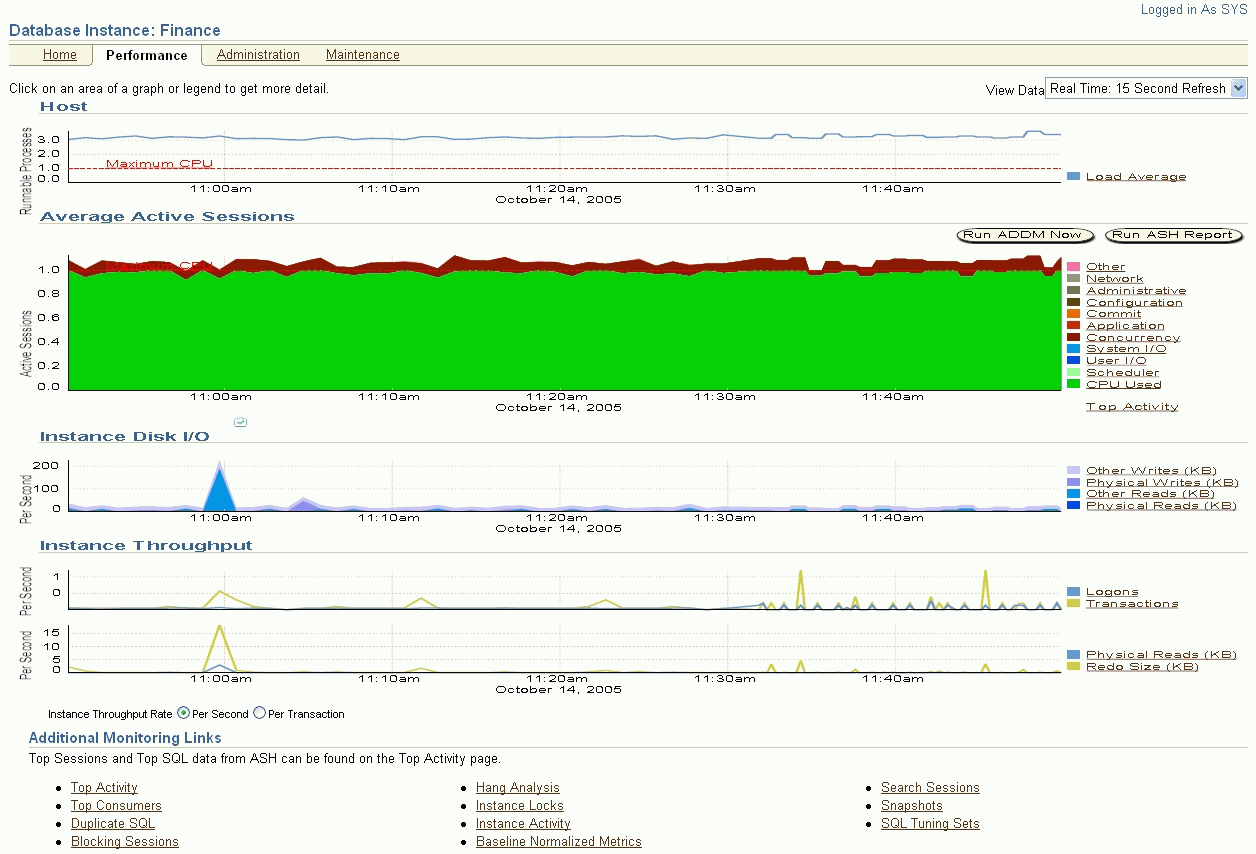The height and width of the screenshot is (854, 1256).
Task: Select the Per Second radio button
Action: point(184,713)
